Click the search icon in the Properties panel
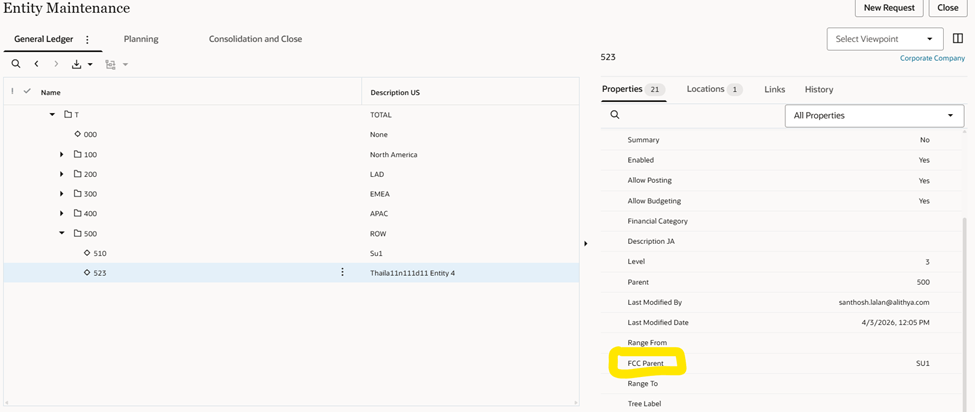 coord(615,115)
